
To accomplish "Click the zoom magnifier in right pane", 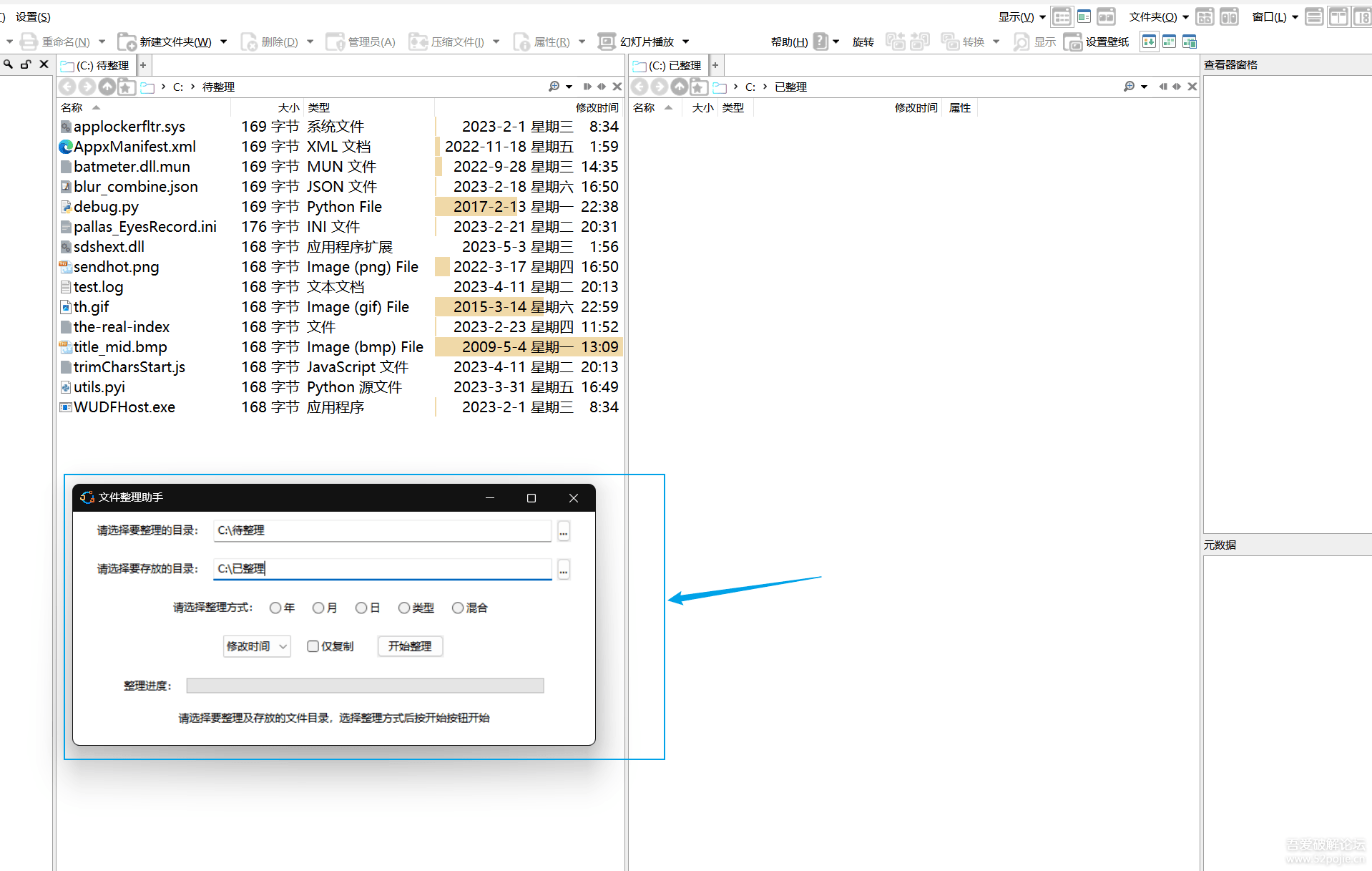I will [1129, 87].
